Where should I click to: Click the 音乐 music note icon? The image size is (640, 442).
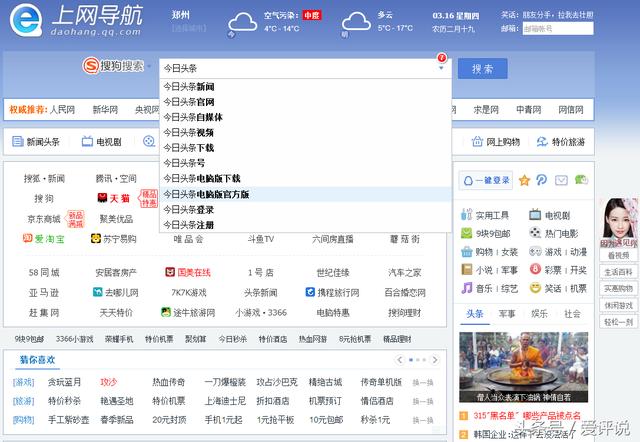pyautogui.click(x=467, y=288)
